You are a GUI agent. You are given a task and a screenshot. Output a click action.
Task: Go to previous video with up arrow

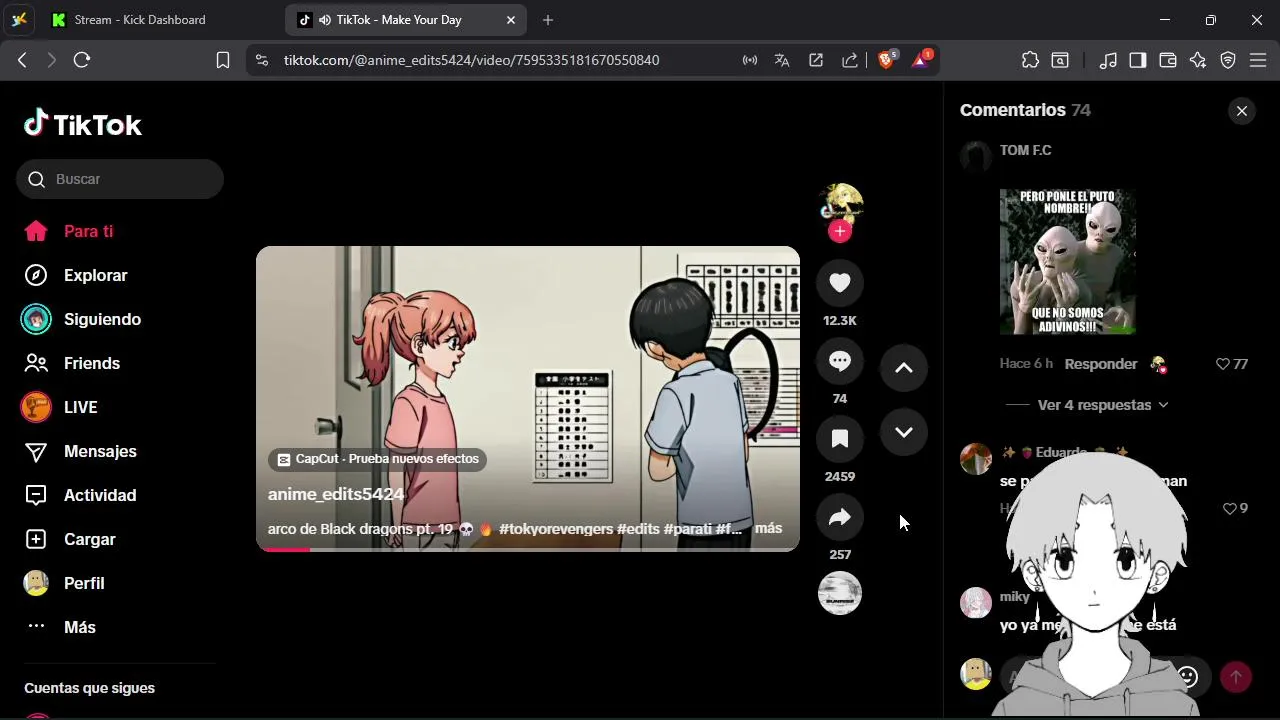pos(904,368)
